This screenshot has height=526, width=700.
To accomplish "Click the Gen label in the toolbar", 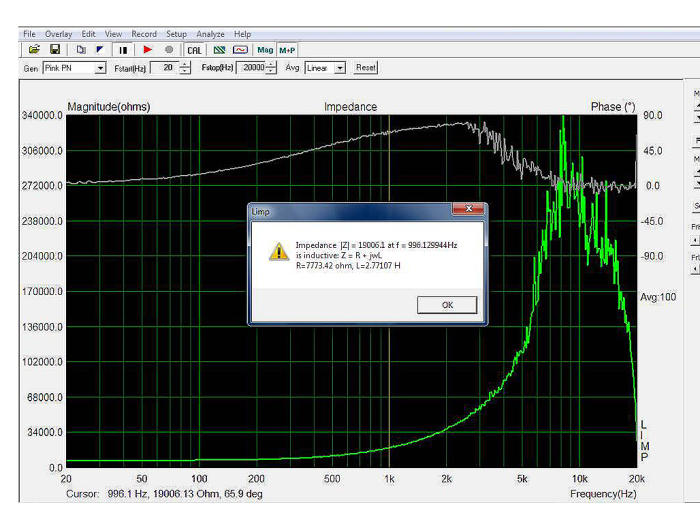I will [x=30, y=68].
